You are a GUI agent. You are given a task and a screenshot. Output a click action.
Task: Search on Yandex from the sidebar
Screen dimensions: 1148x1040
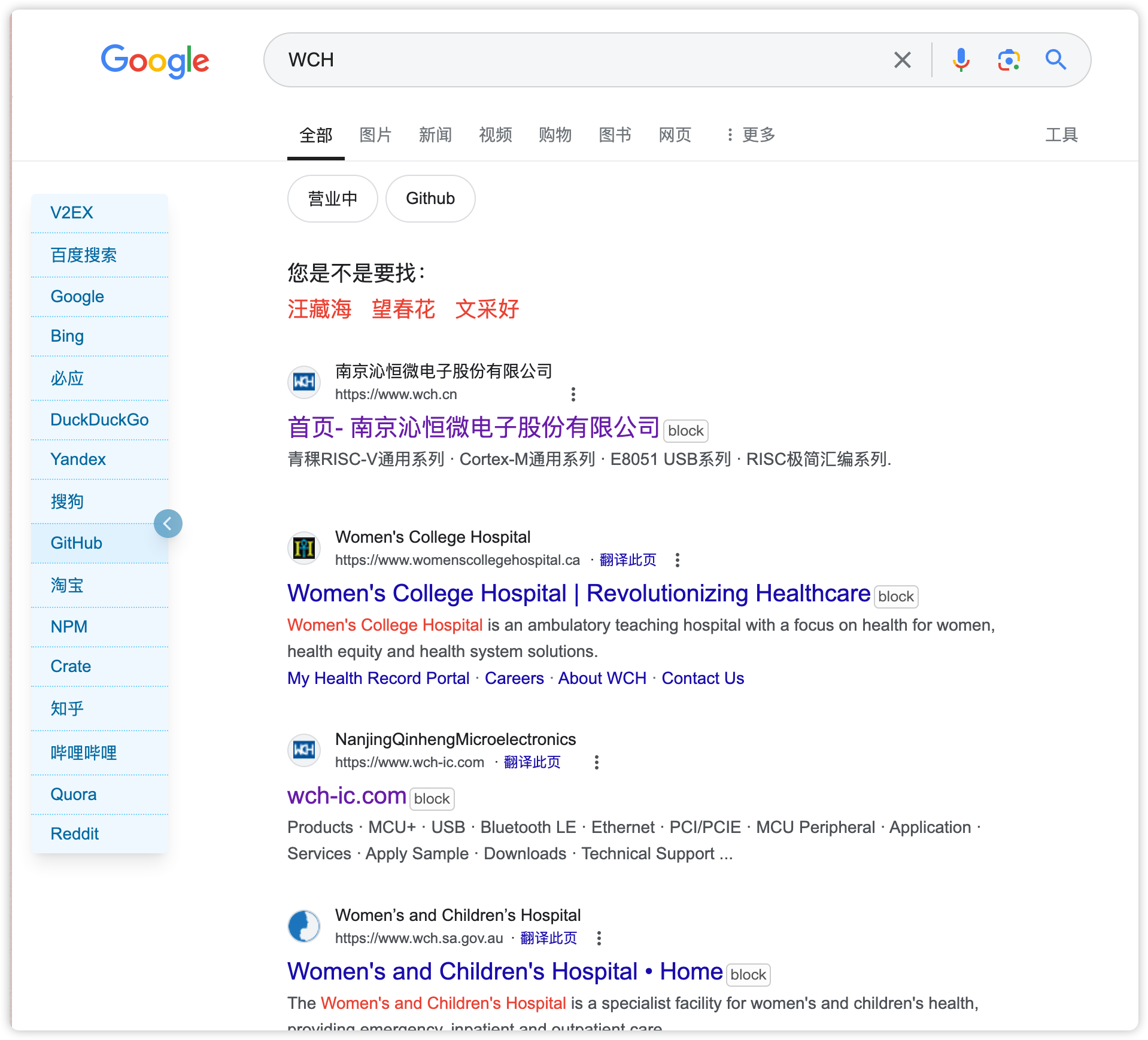click(99, 460)
